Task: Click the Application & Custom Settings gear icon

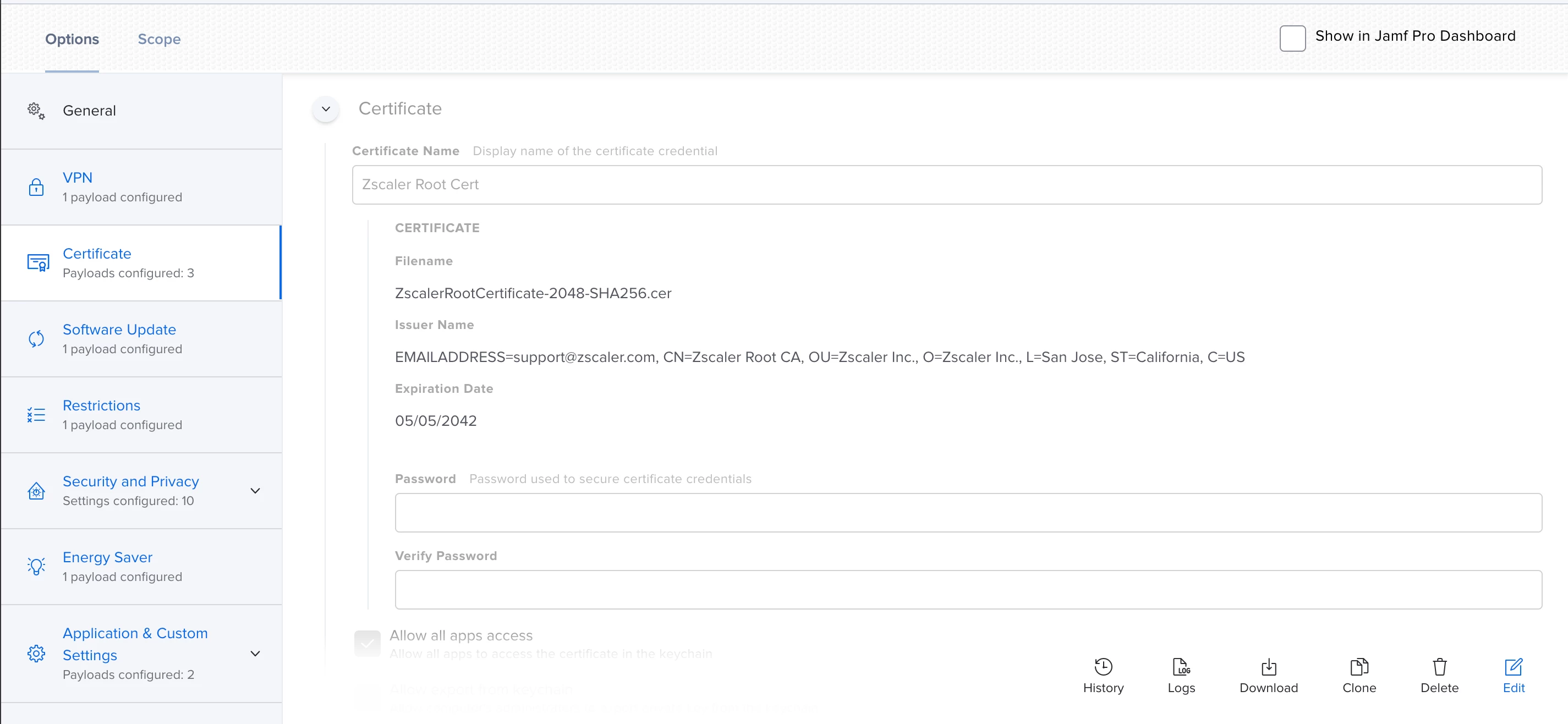Action: [x=36, y=654]
